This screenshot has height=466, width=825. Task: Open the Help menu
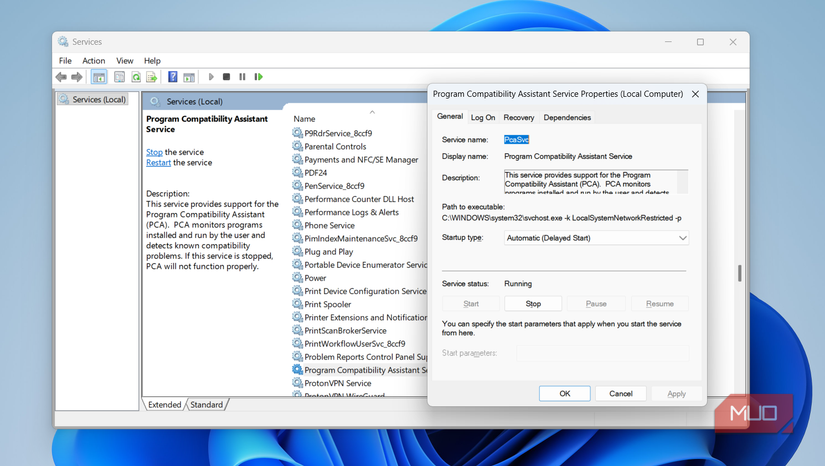[x=152, y=60]
